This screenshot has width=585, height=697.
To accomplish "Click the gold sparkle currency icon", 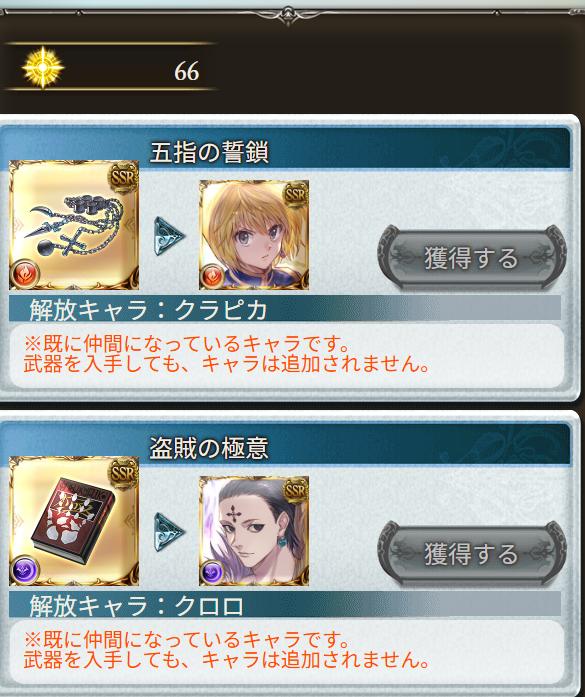I will pos(43,67).
